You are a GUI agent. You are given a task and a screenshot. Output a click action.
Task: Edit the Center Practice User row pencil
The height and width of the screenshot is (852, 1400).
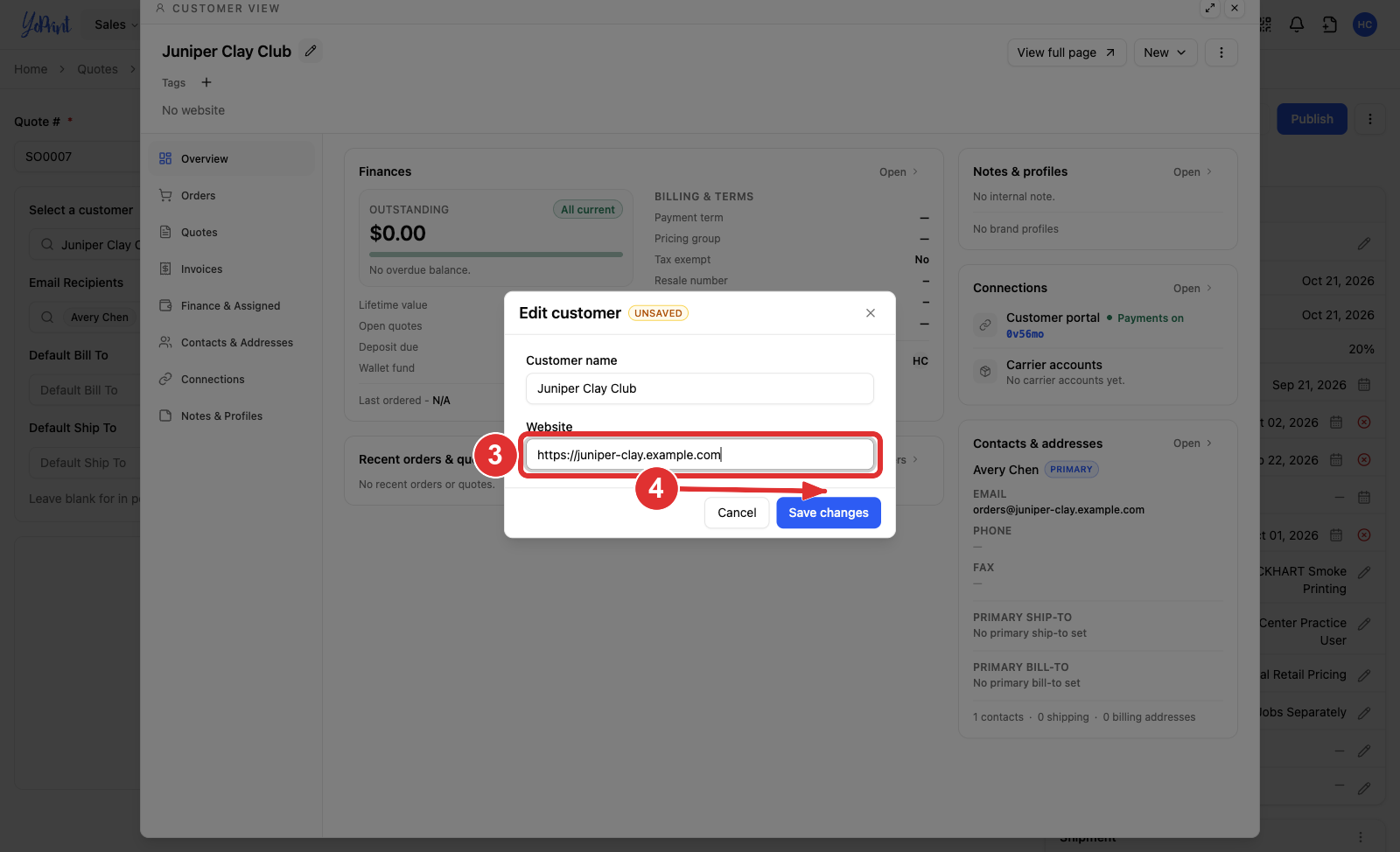[1364, 624]
